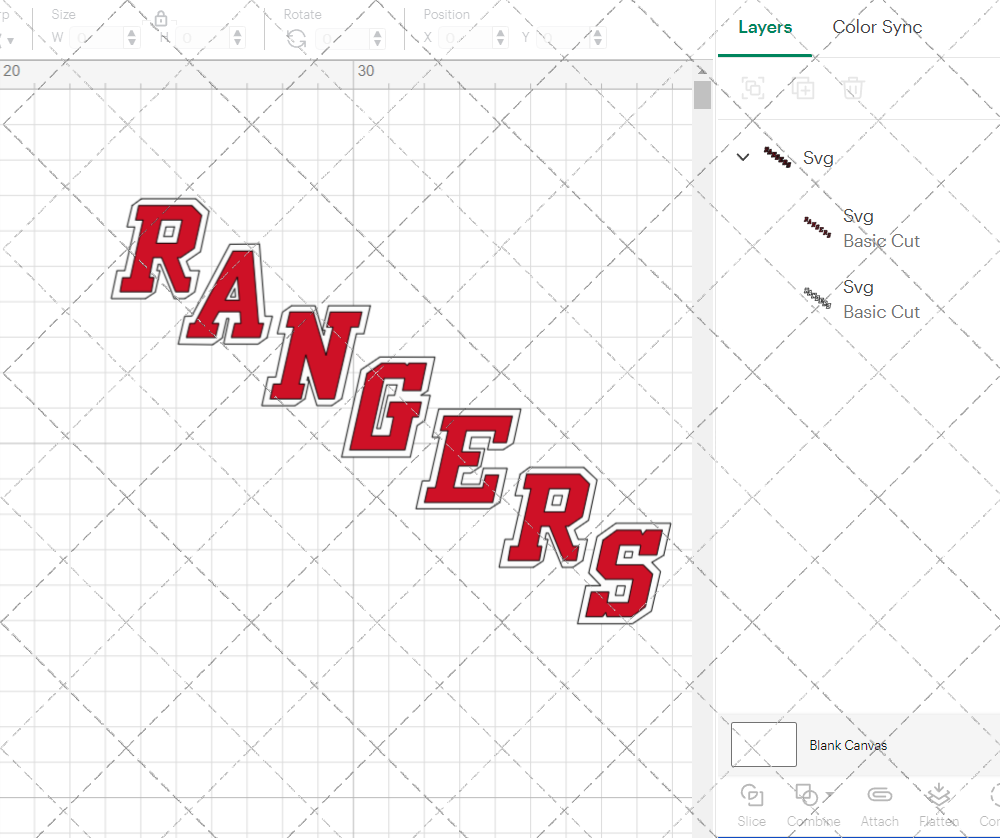Screen dimensions: 1000x838
Task: Click the Rotate angle input field
Action: [x=343, y=38]
